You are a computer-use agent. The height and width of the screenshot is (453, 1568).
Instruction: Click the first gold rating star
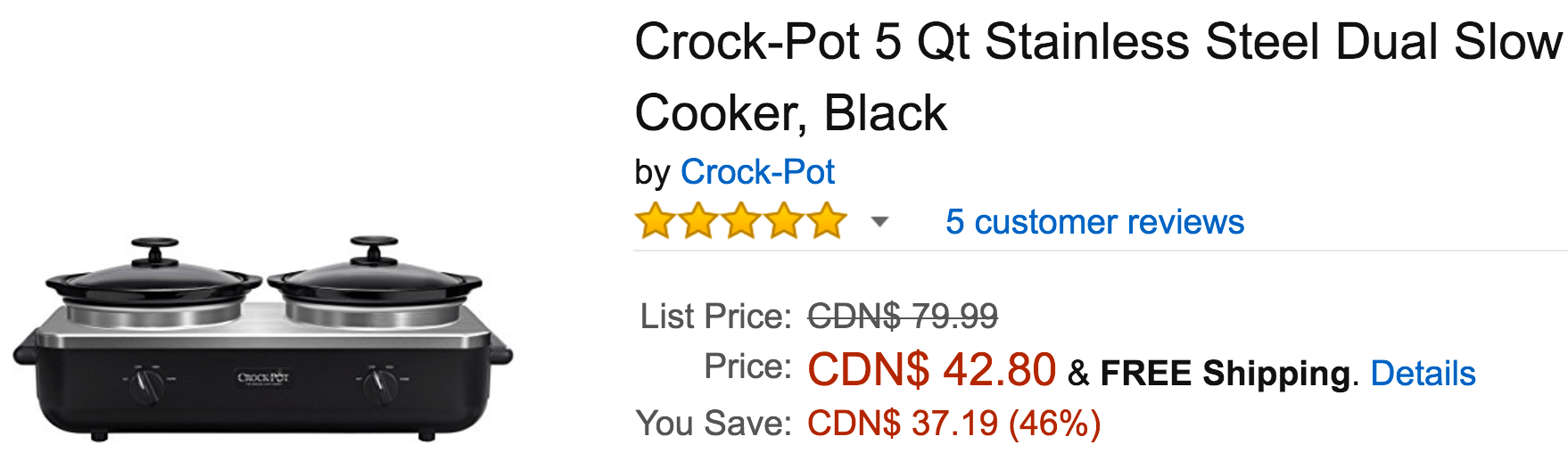coord(656,221)
